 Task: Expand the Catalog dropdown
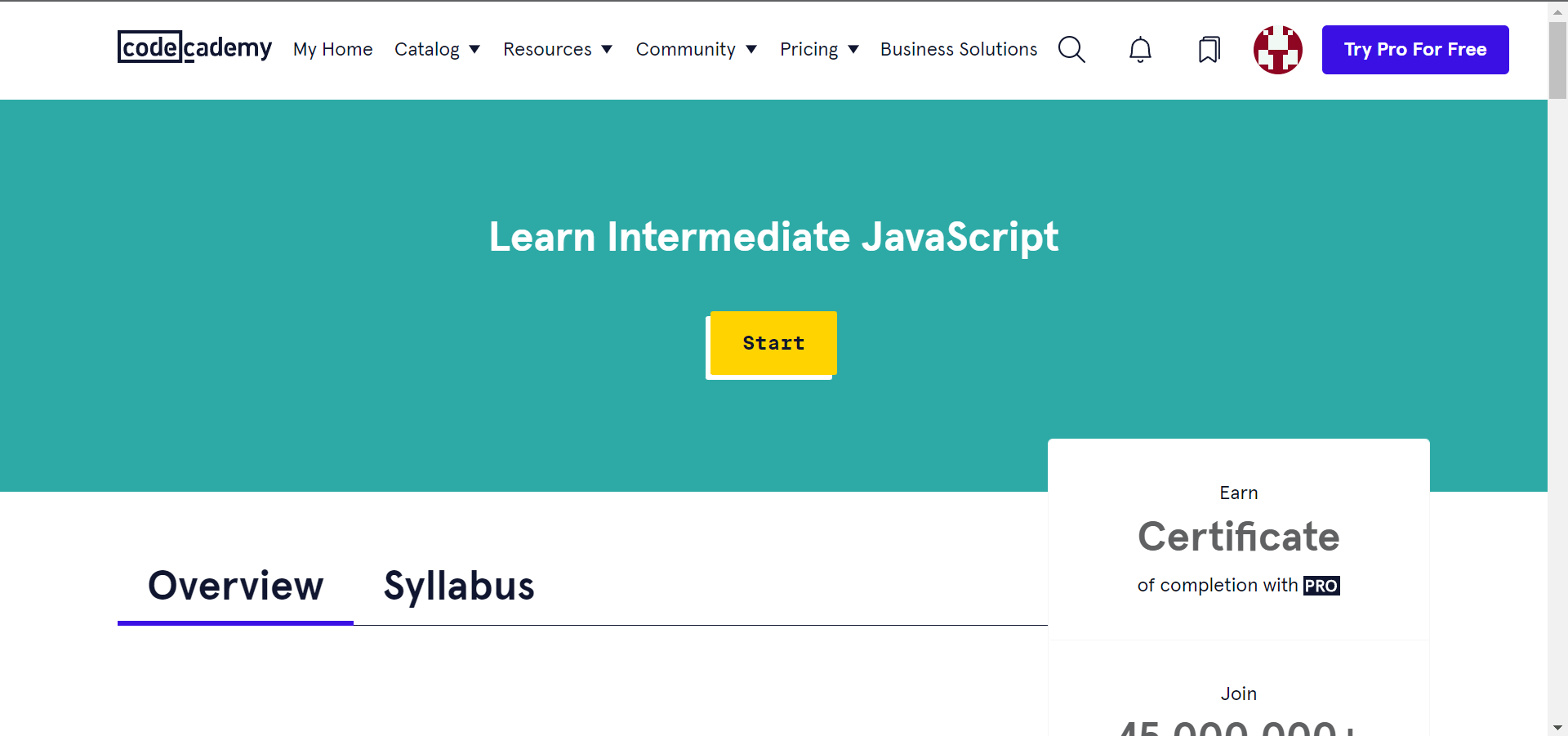click(x=437, y=49)
